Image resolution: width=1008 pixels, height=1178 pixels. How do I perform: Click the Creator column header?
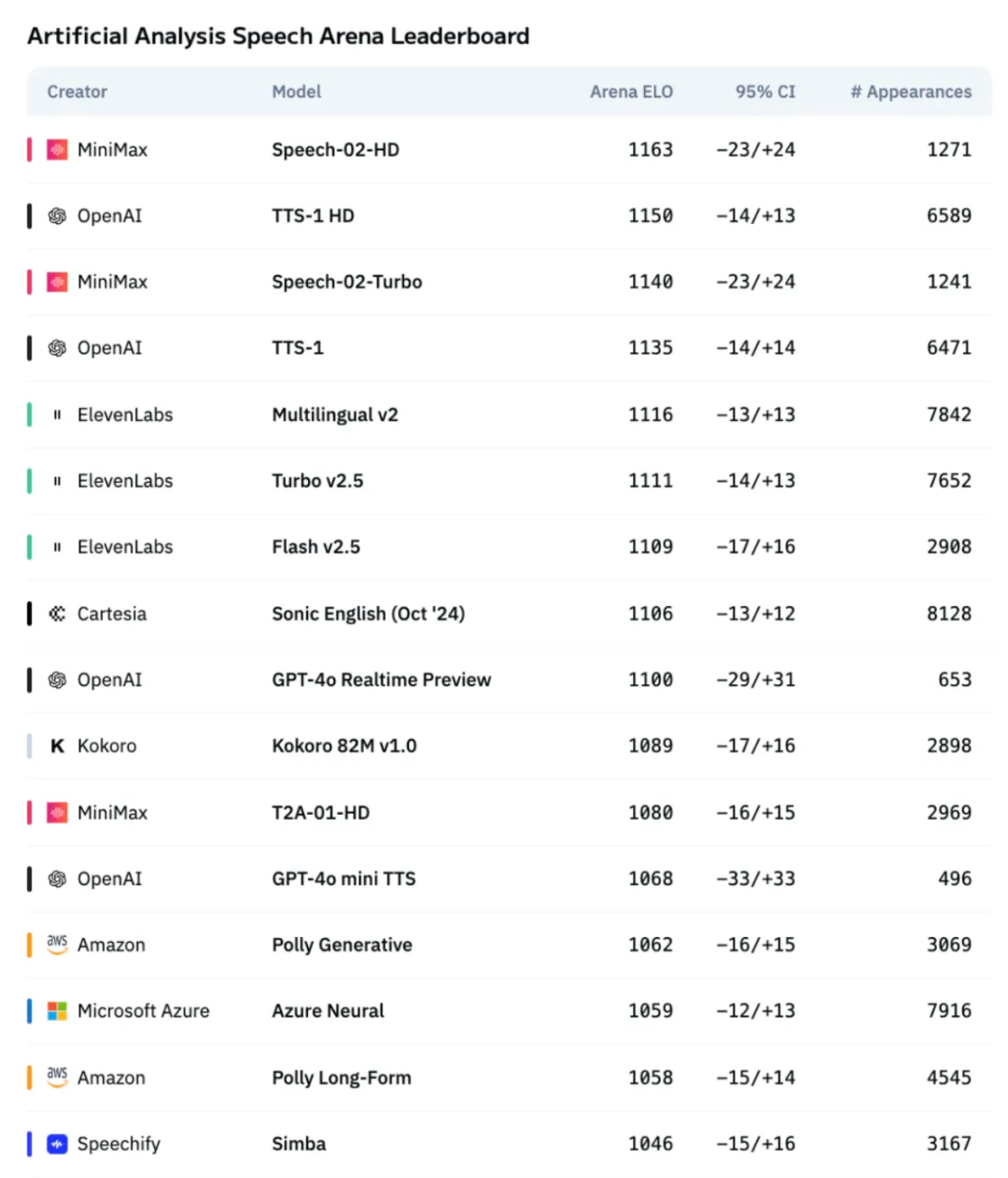pyautogui.click(x=77, y=91)
